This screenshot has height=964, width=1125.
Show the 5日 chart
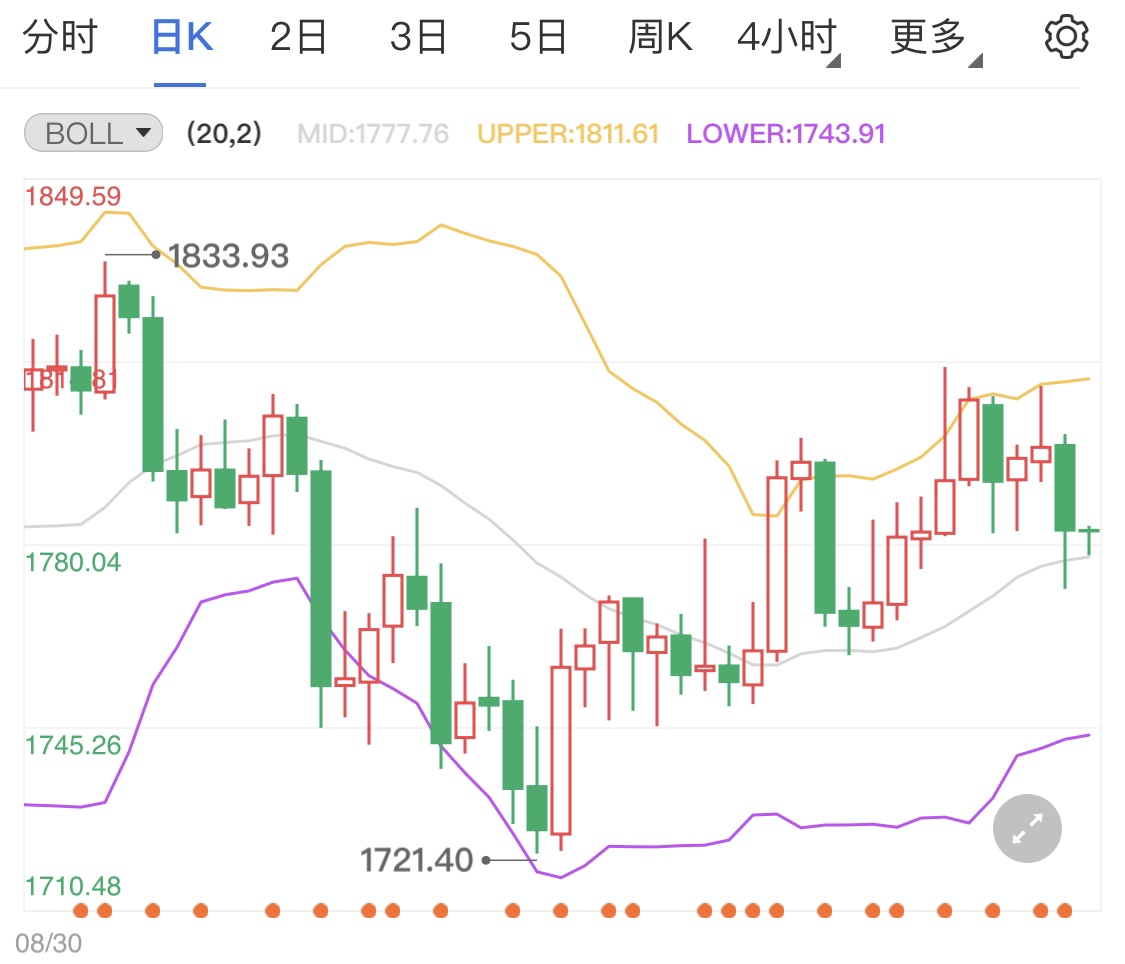pyautogui.click(x=538, y=39)
